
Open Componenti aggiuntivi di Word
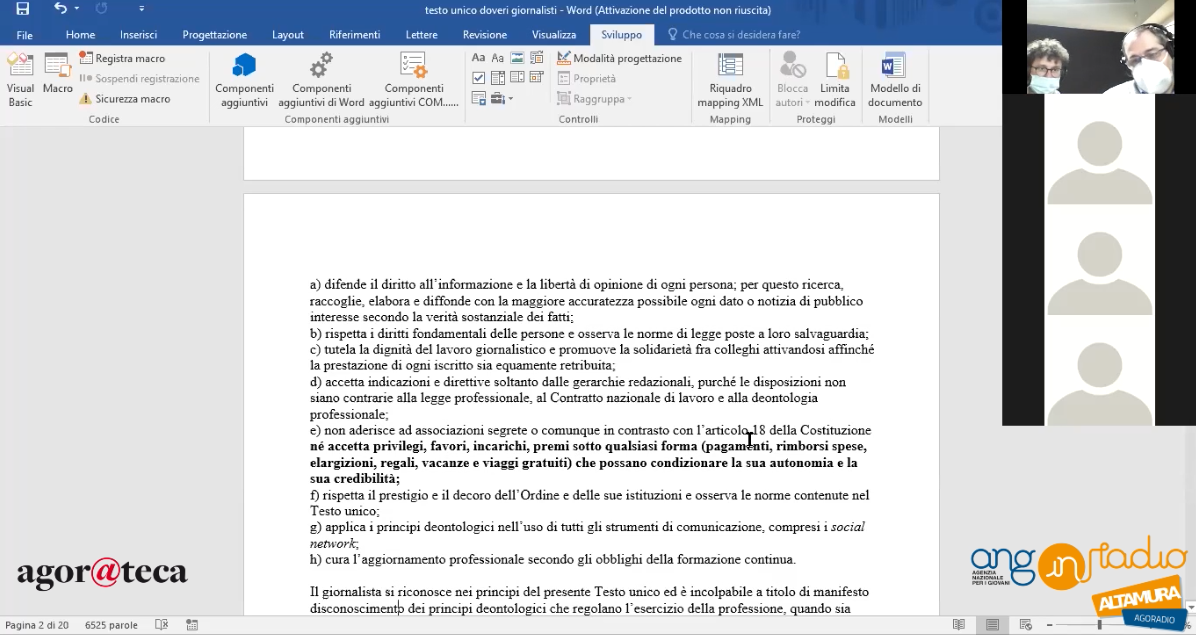321,80
